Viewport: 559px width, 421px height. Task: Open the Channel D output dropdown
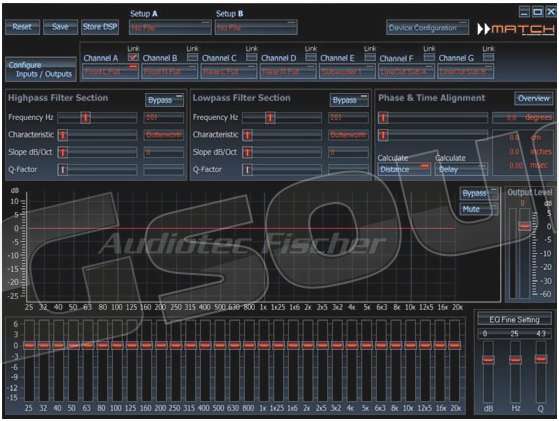[288, 71]
